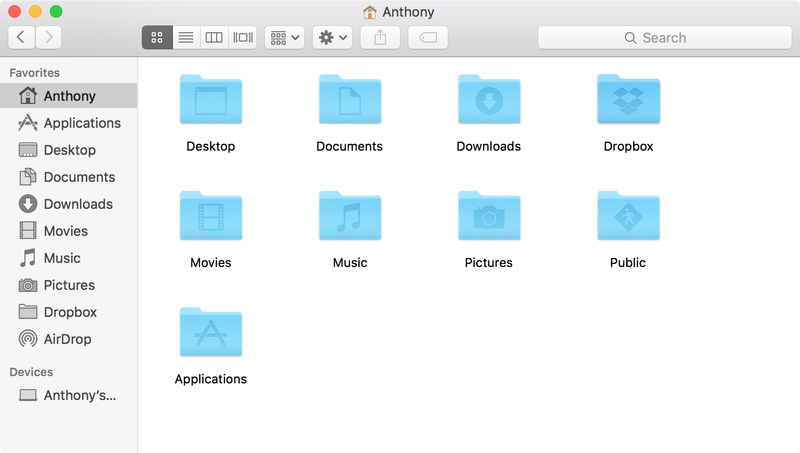
Task: Open Applications from the sidebar
Action: (69, 123)
